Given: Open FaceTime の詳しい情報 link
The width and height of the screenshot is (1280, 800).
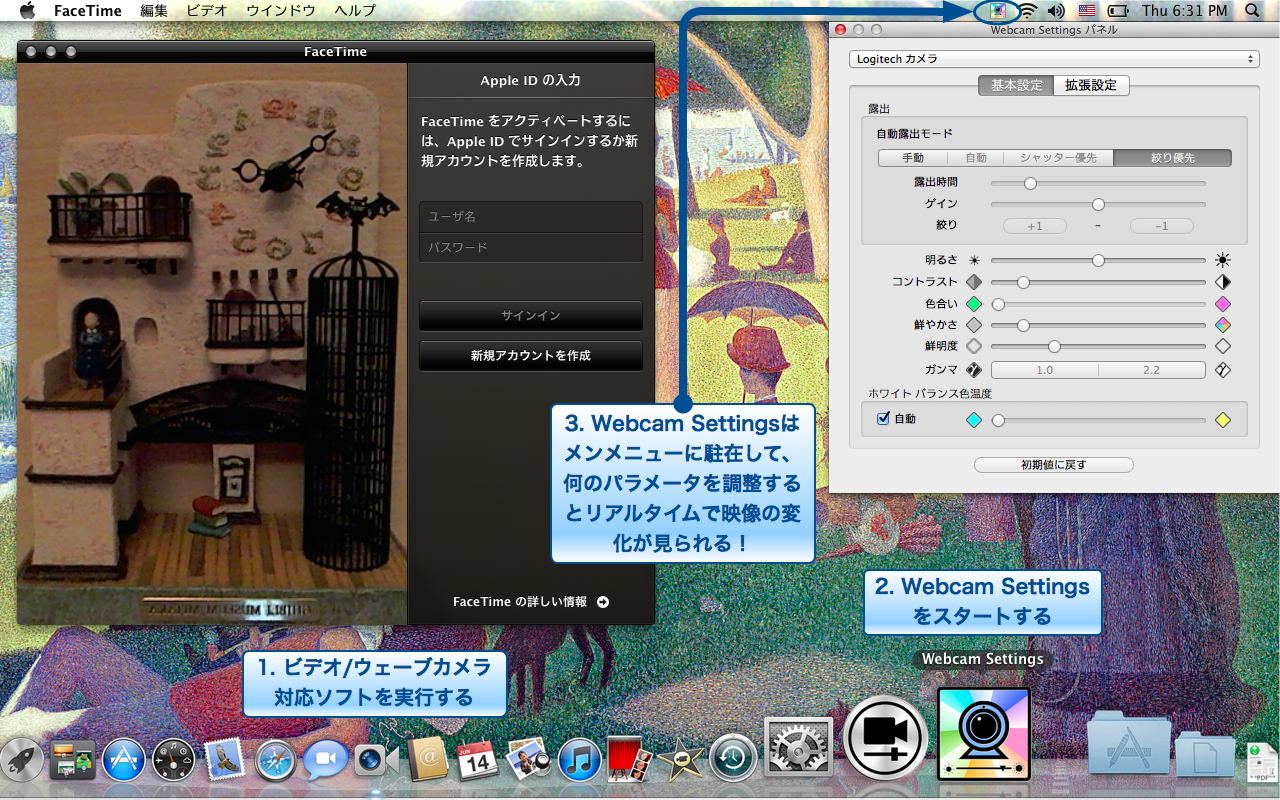Looking at the screenshot, I should point(531,602).
